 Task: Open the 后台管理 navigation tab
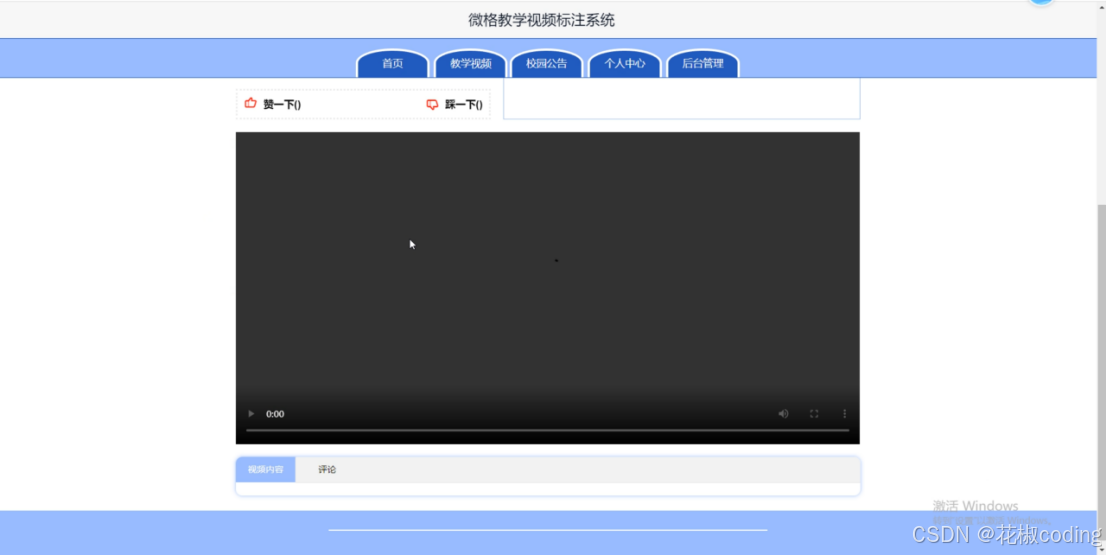tap(703, 63)
